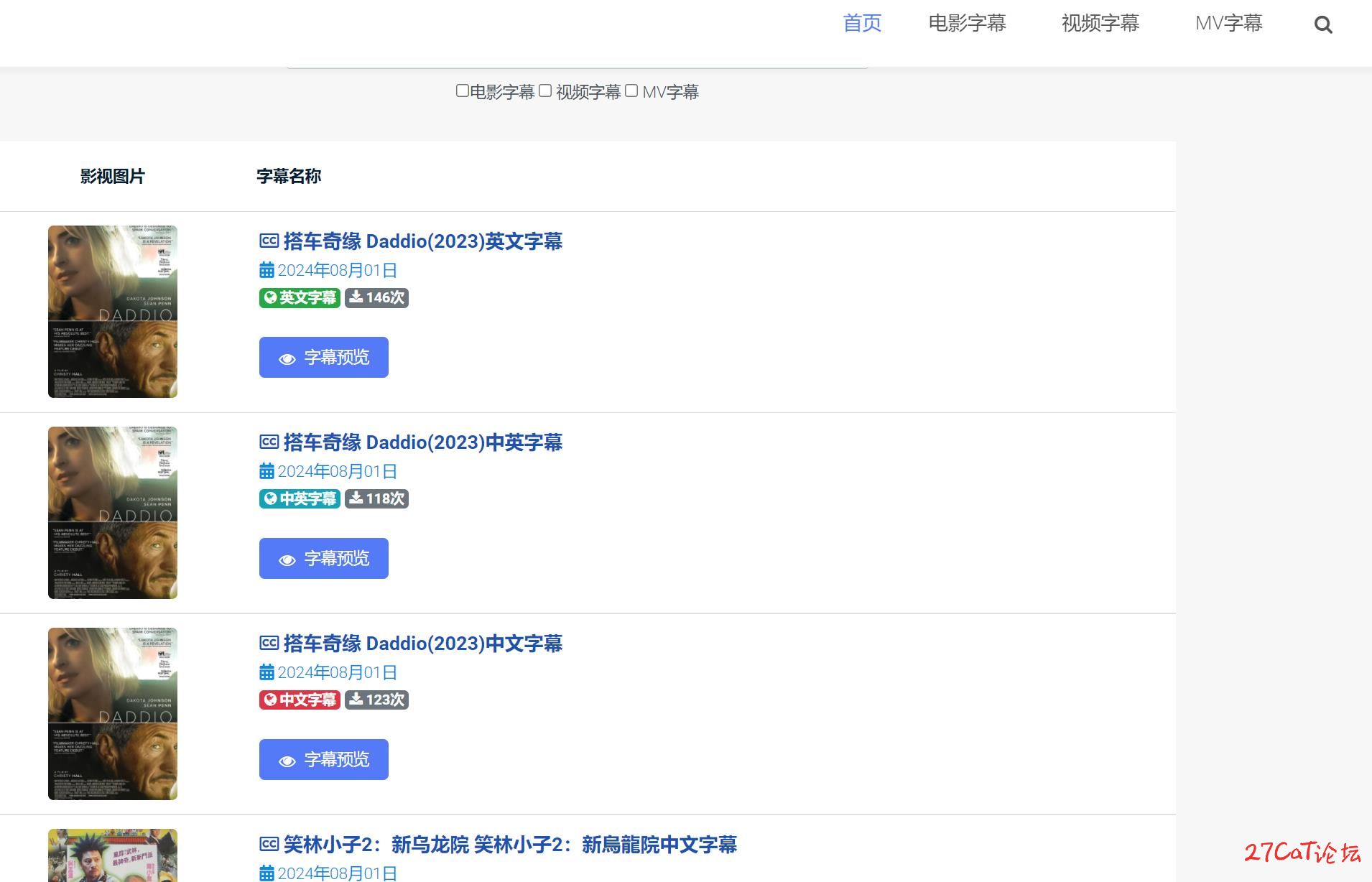Screen dimensions: 1372x882
Task: Open 搭车奇缘 Daddio(2023)中英字幕 title link
Action: click(x=422, y=442)
